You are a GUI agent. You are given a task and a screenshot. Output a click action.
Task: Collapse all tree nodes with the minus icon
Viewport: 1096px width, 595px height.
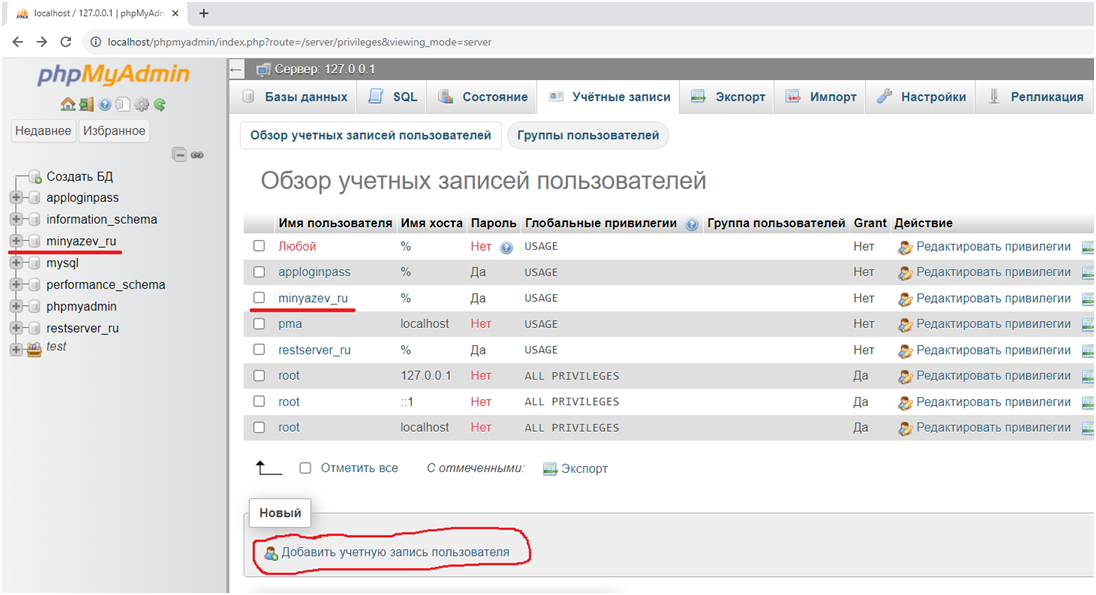pos(180,155)
